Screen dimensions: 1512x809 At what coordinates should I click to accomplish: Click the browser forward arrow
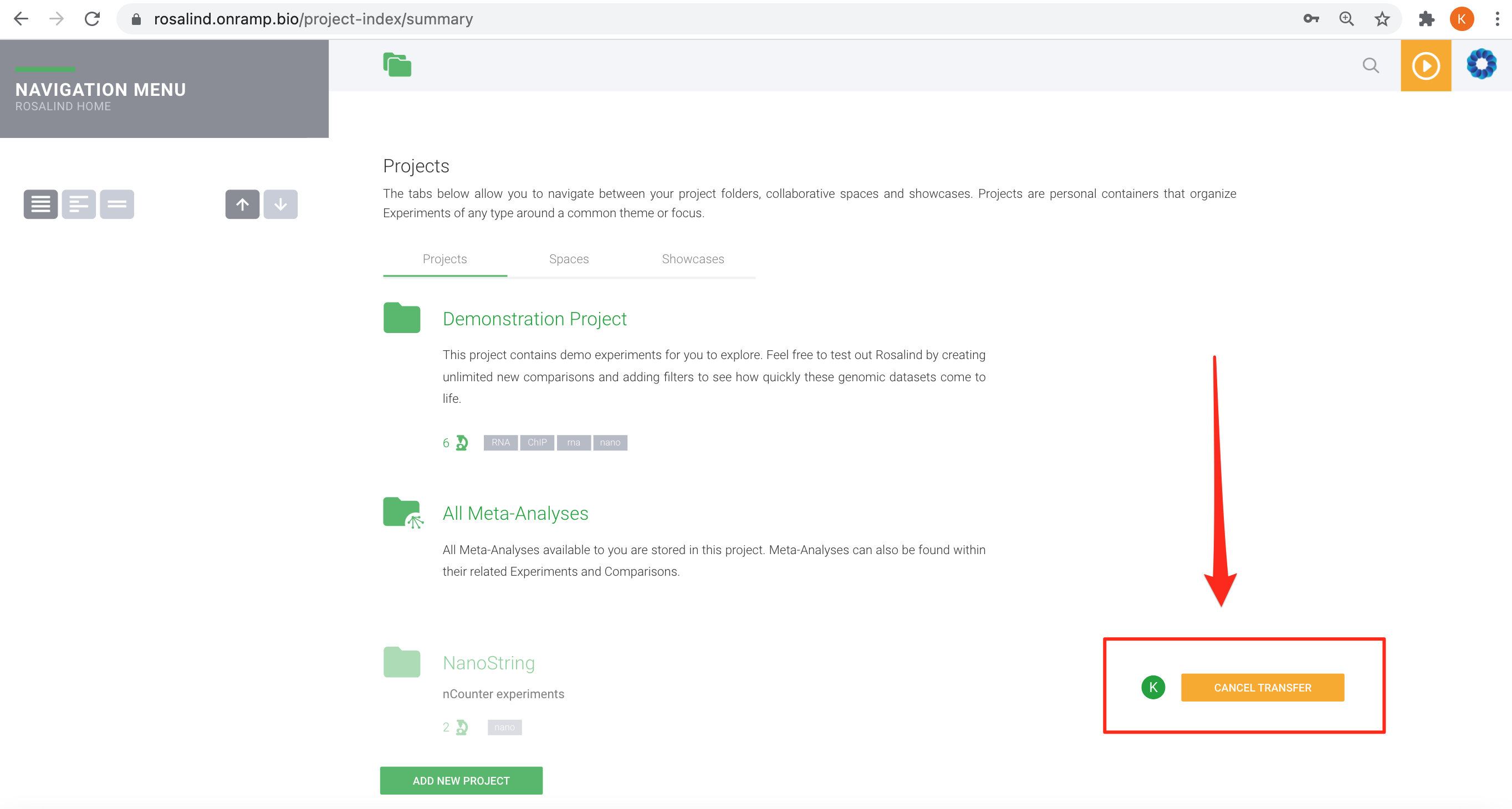[57, 19]
